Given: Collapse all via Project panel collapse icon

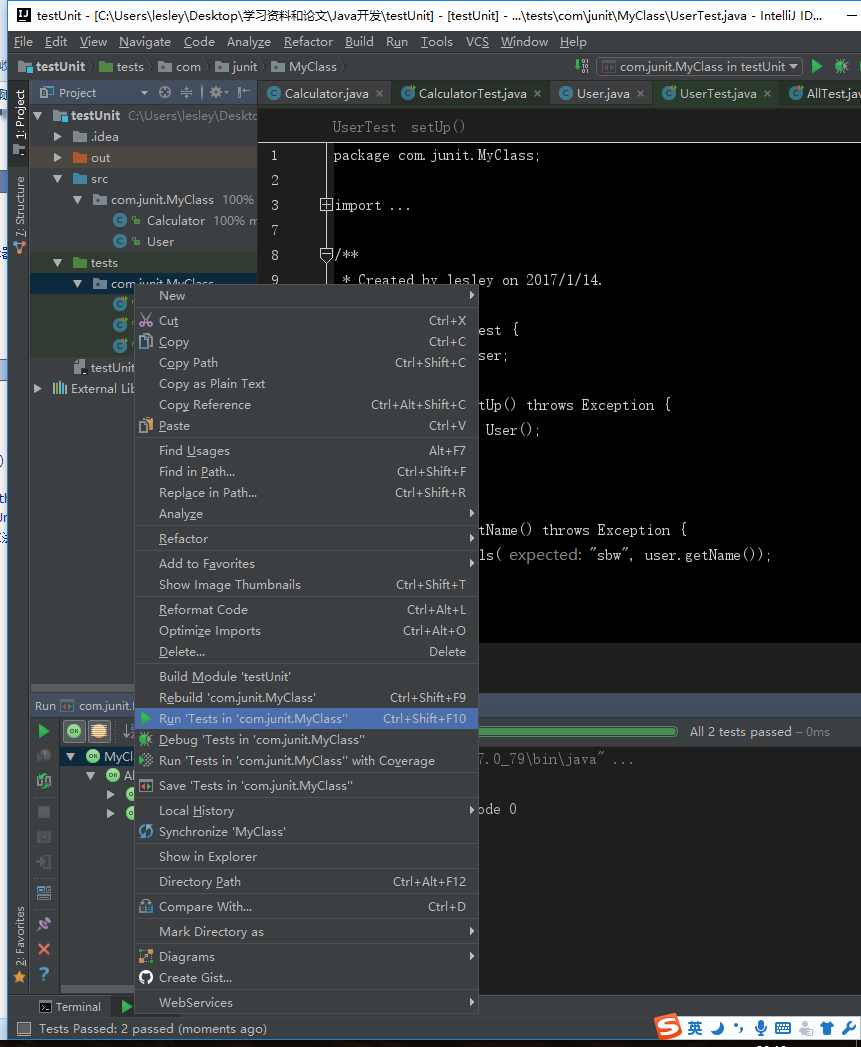Looking at the screenshot, I should [x=186, y=92].
